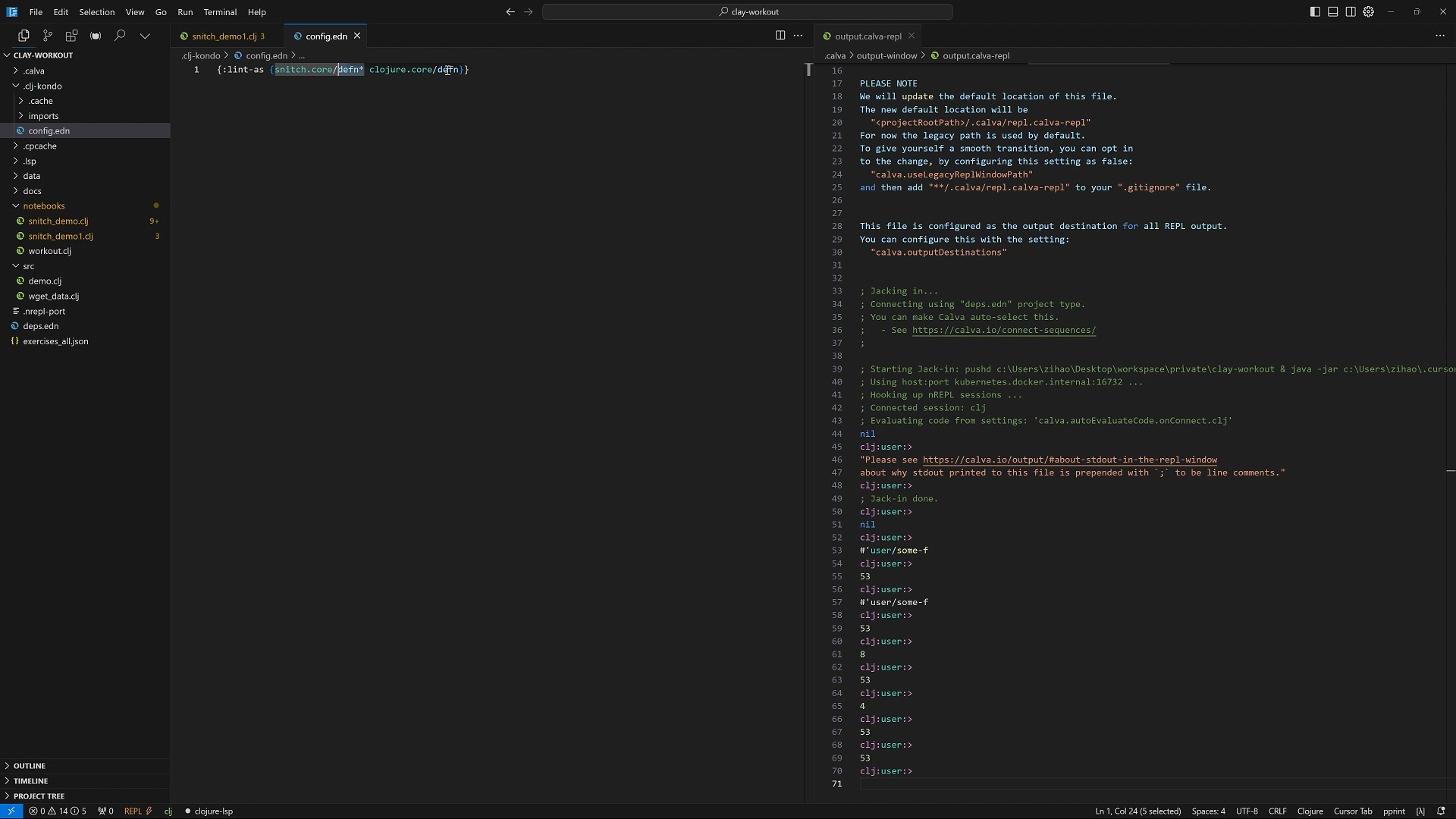Expand the src folder in explorer
Viewport: 1456px width, 819px height.
click(28, 265)
